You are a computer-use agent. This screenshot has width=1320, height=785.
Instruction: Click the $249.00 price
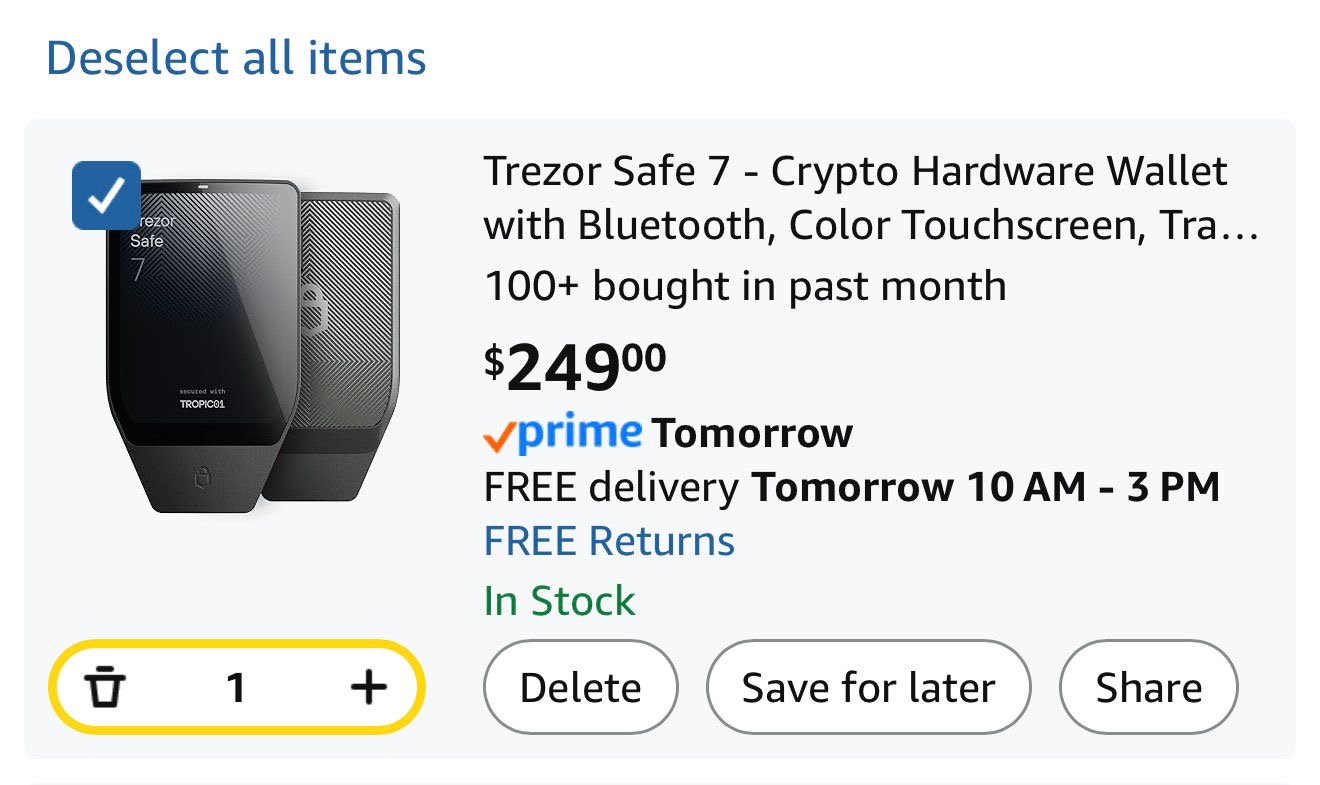[575, 368]
